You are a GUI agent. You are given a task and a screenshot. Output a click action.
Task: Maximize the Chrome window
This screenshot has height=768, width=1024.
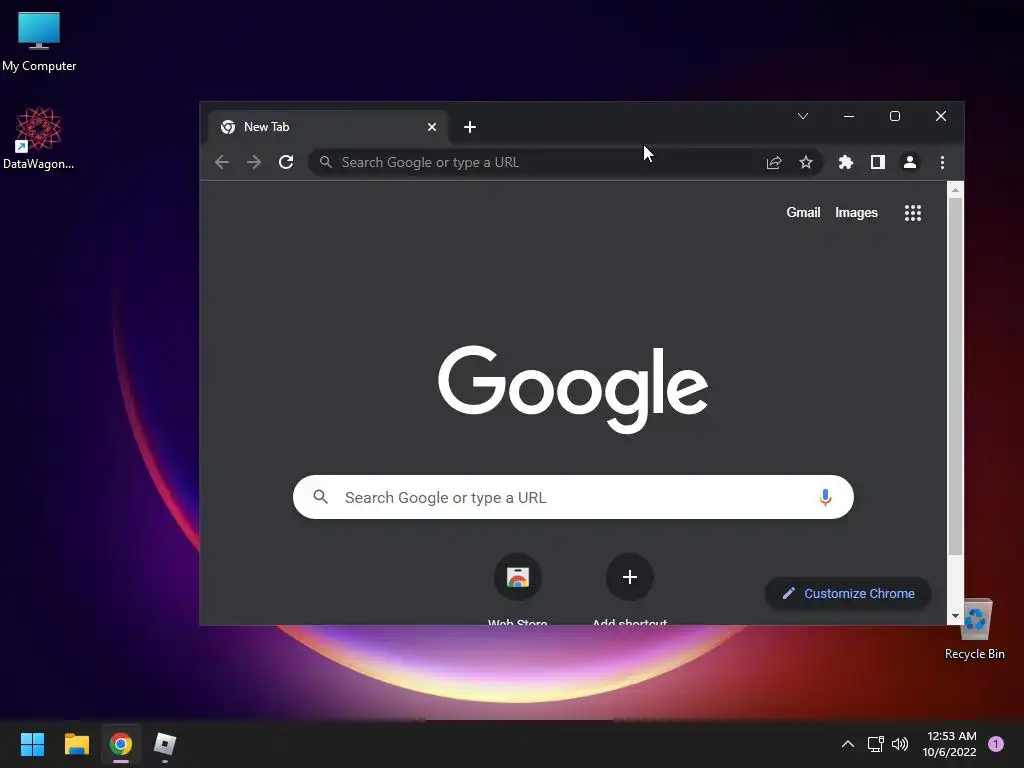tap(895, 116)
